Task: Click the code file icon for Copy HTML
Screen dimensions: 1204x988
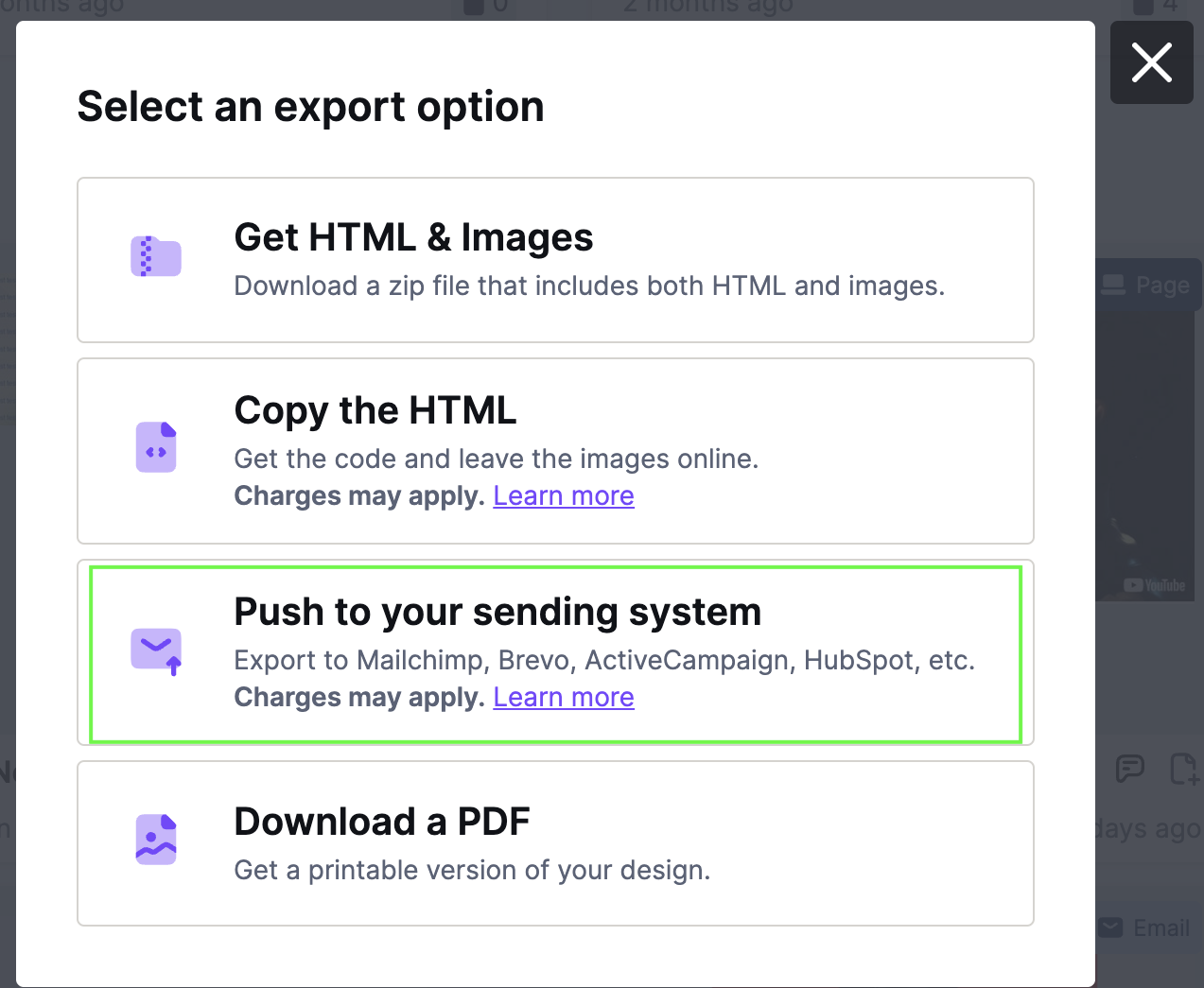Action: pos(156,447)
